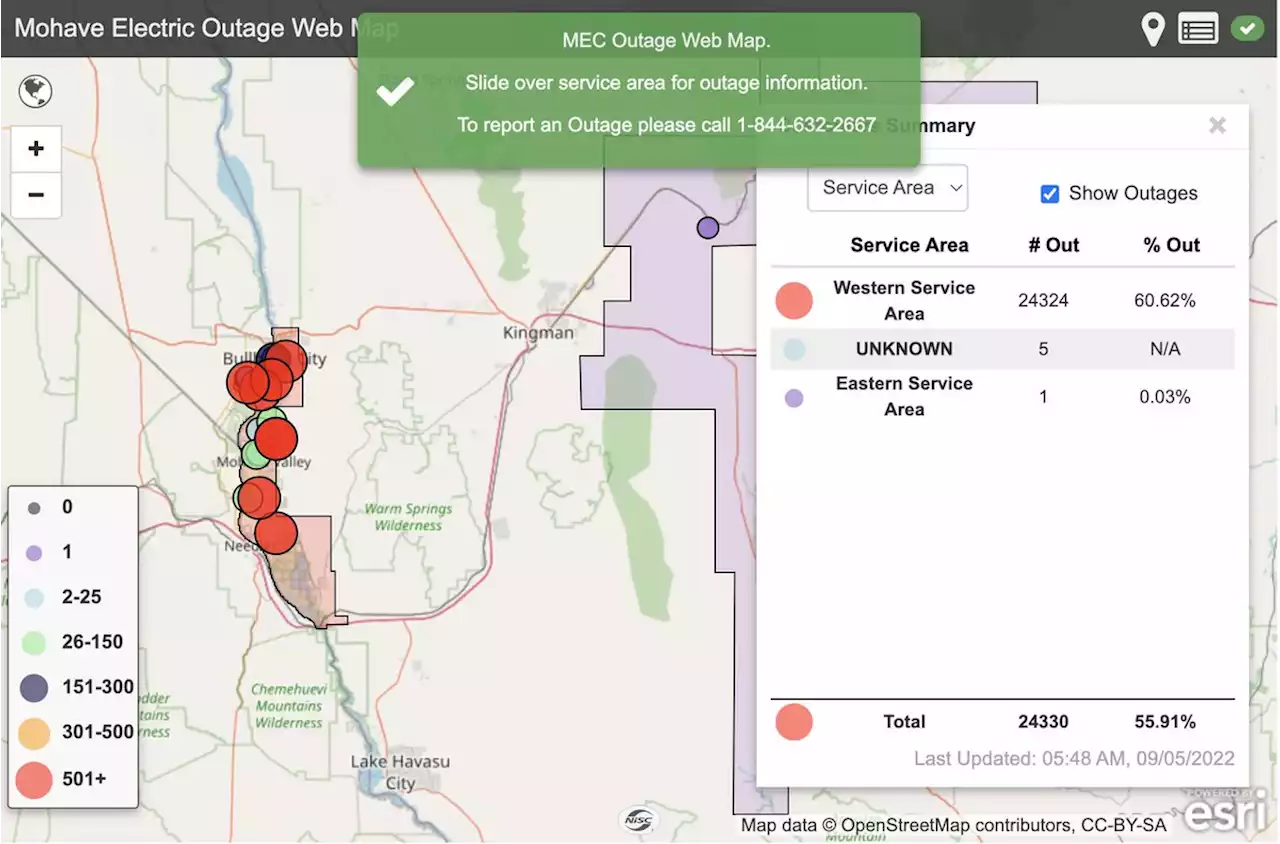Click the green checkmark status icon in header
1280x844 pixels.
[1247, 29]
